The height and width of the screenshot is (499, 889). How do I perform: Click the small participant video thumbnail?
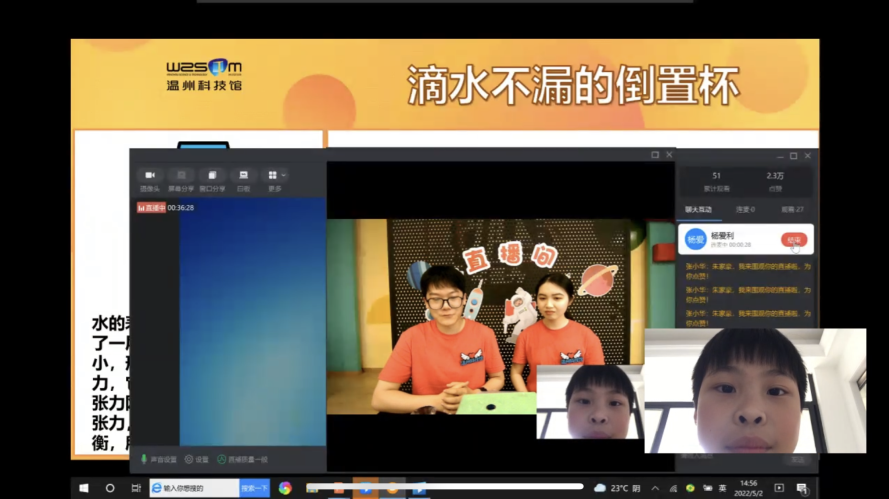click(x=587, y=402)
